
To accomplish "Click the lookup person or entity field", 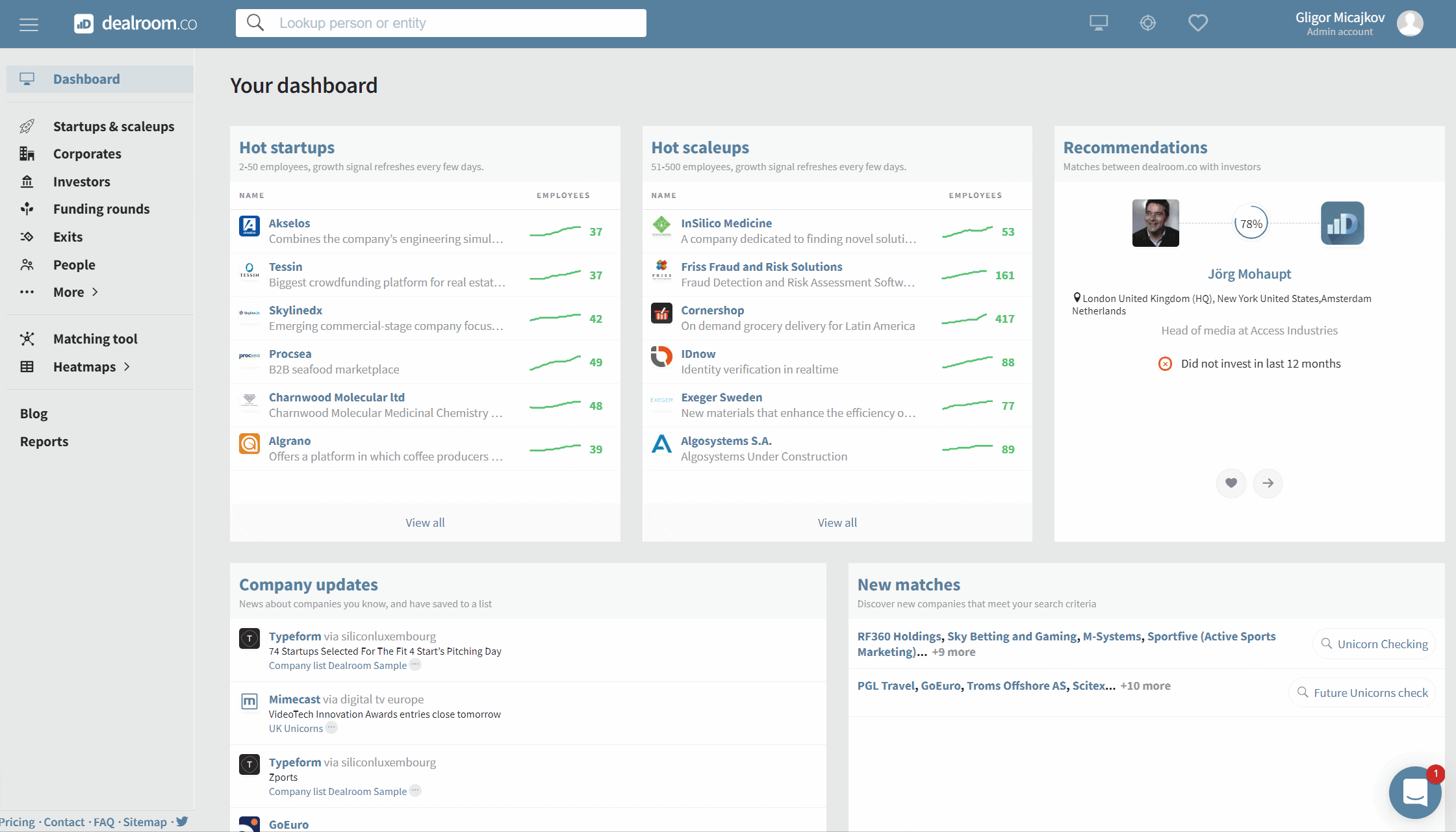I will [x=441, y=23].
